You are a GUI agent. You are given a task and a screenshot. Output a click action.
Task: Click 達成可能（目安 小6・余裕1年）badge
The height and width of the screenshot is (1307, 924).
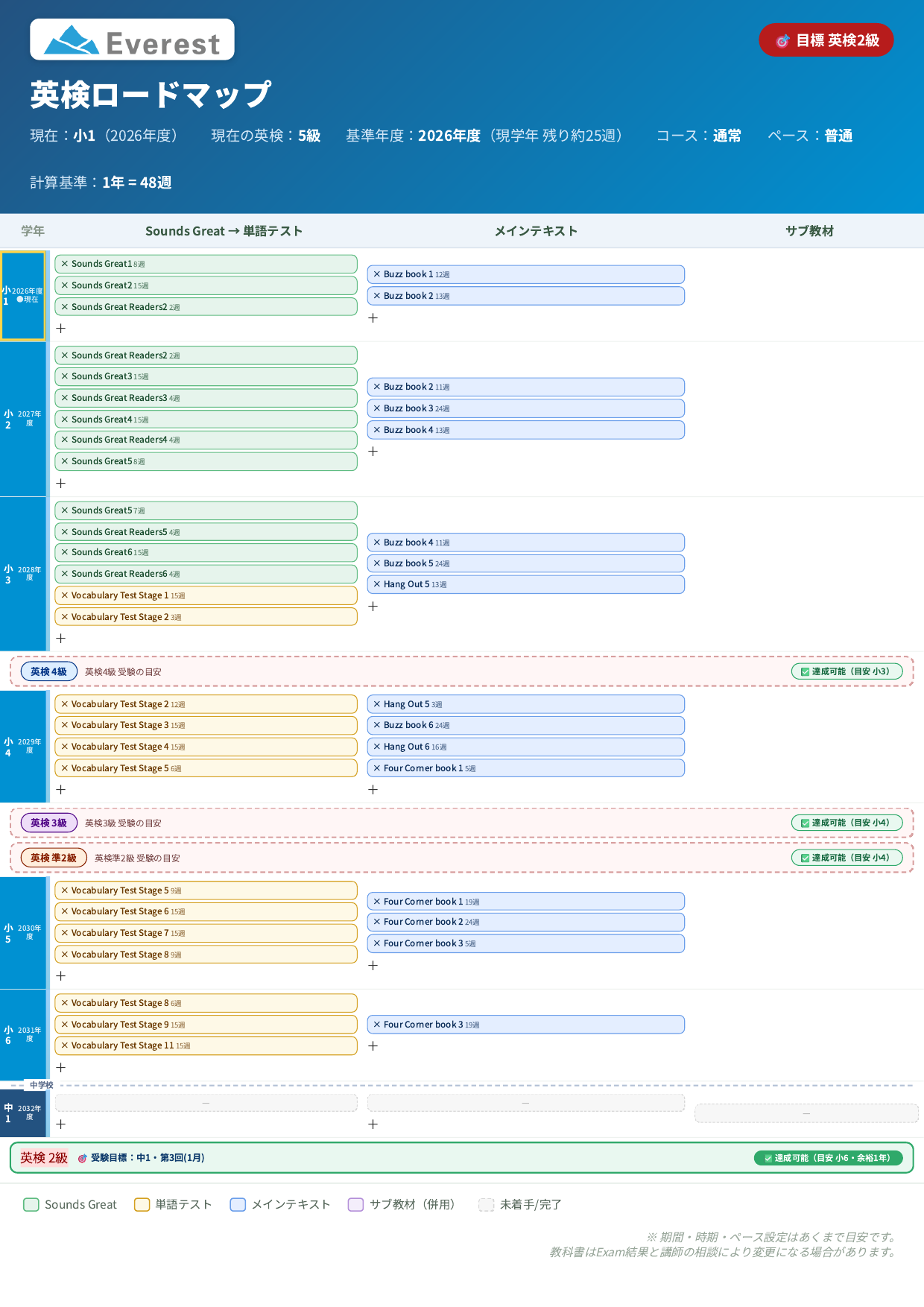click(x=828, y=1158)
